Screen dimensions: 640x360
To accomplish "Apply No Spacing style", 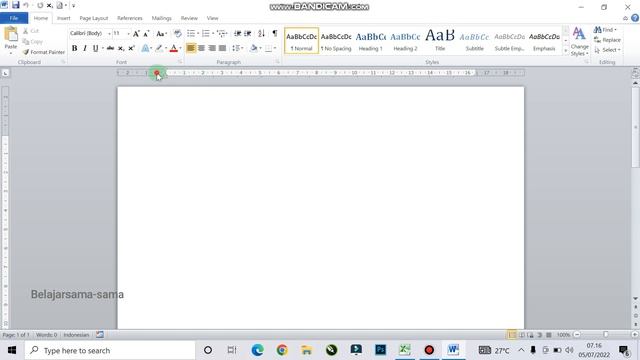I will point(336,41).
